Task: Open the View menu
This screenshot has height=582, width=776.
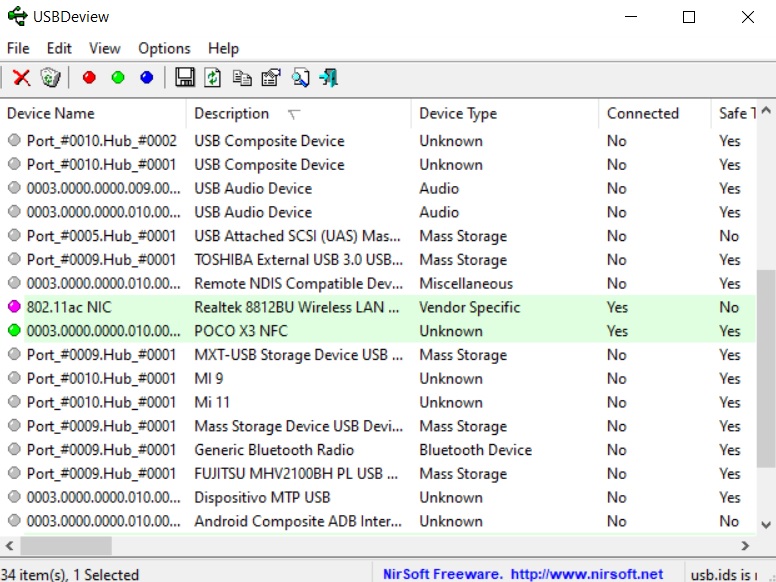Action: [104, 48]
